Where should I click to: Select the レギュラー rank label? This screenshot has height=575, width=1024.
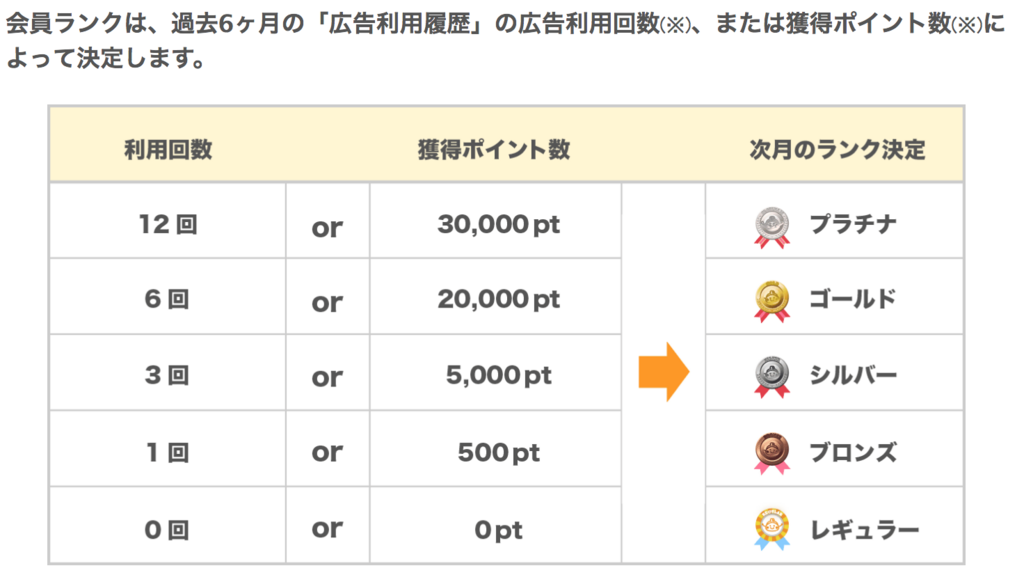click(864, 529)
